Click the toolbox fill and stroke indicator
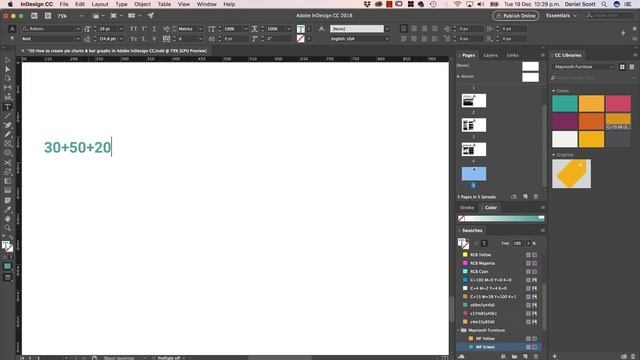 (x=7, y=246)
